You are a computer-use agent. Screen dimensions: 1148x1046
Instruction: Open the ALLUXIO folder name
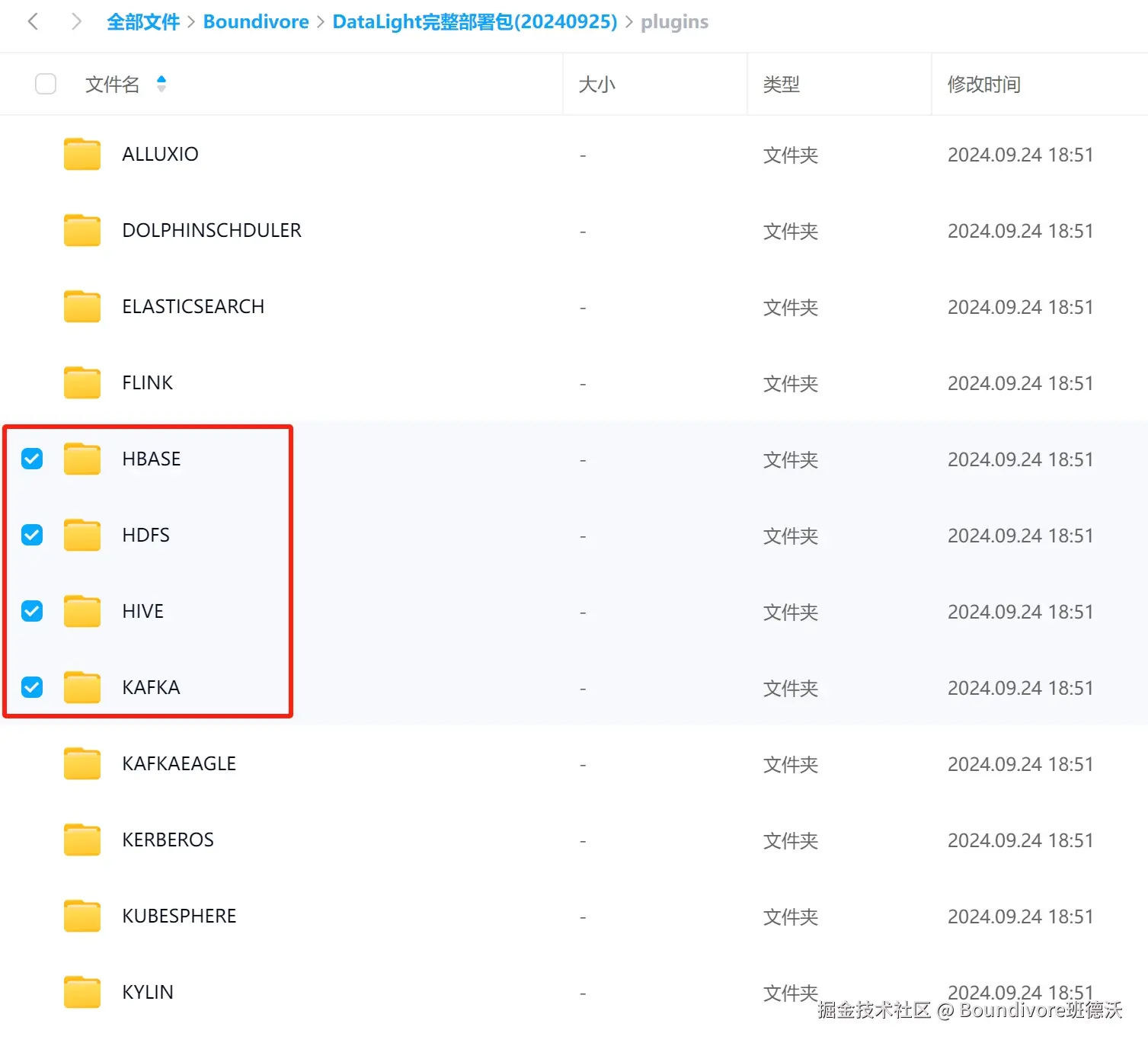[x=160, y=154]
